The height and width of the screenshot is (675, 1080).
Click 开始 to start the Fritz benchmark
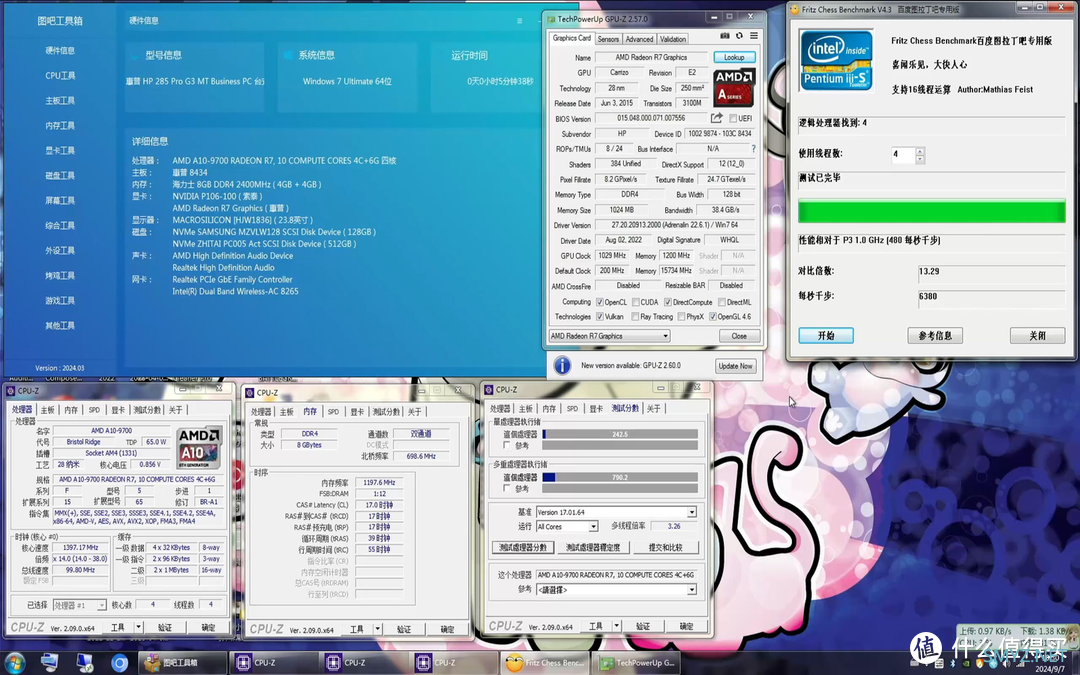point(826,335)
